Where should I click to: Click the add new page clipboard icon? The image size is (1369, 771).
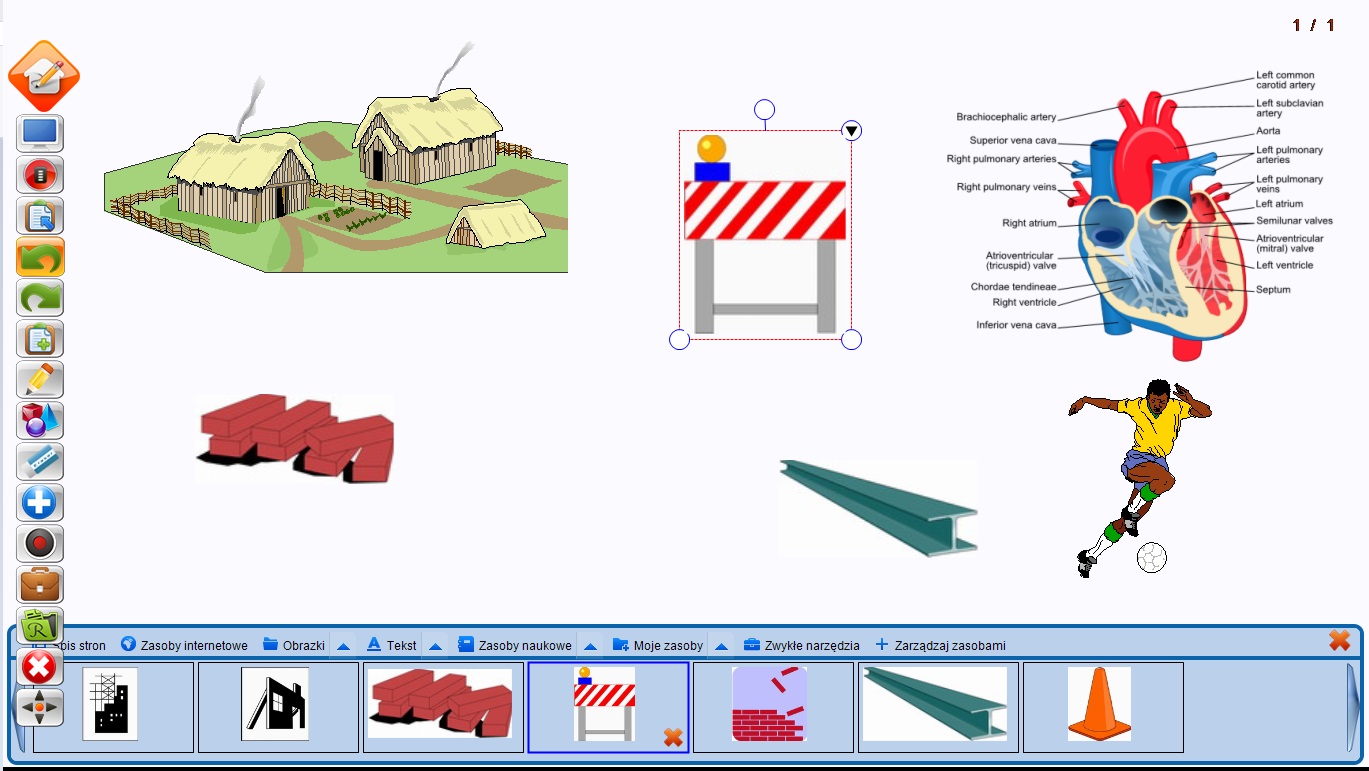pos(40,339)
